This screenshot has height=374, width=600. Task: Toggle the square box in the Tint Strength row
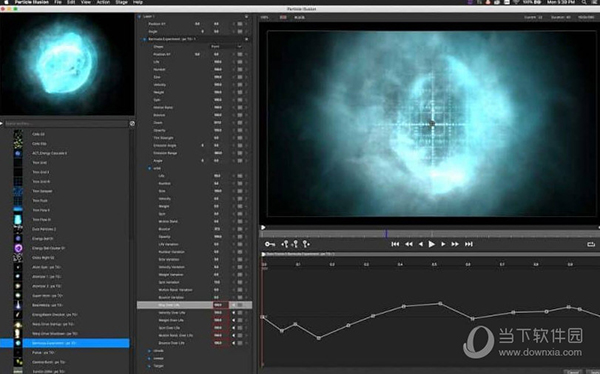coord(240,138)
